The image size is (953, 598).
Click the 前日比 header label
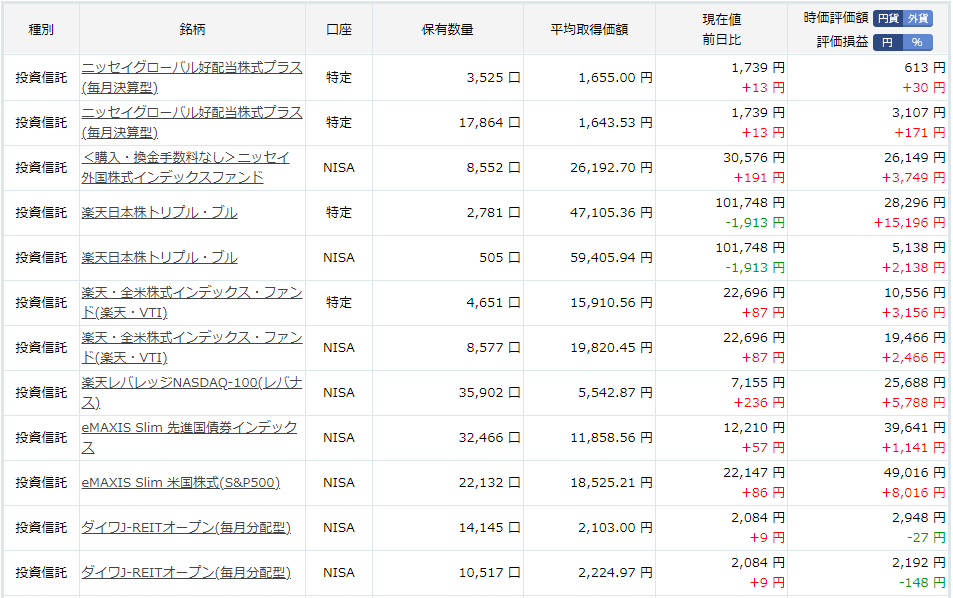[721, 40]
